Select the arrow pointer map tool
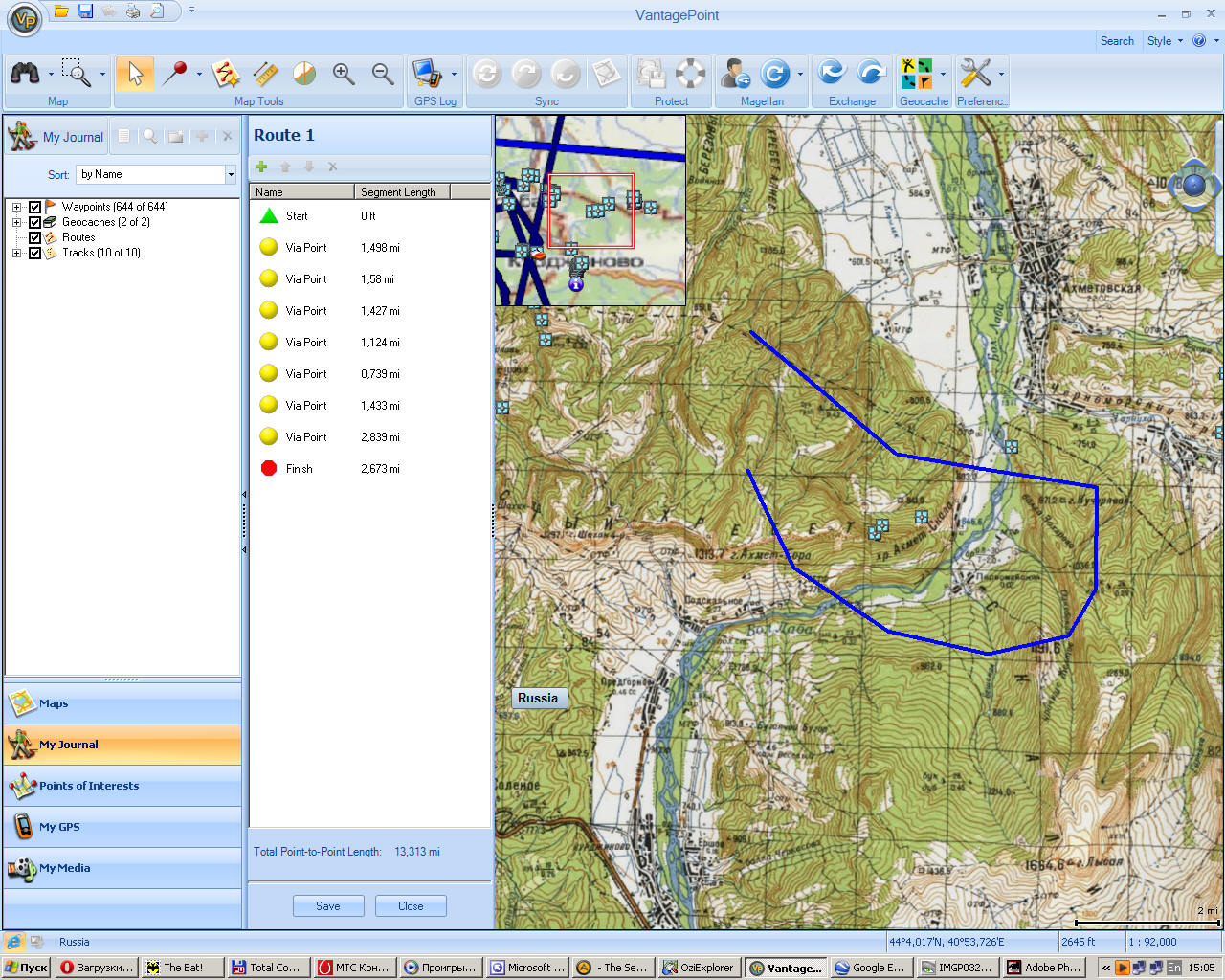Screen dimensions: 1225x980 coord(135,73)
